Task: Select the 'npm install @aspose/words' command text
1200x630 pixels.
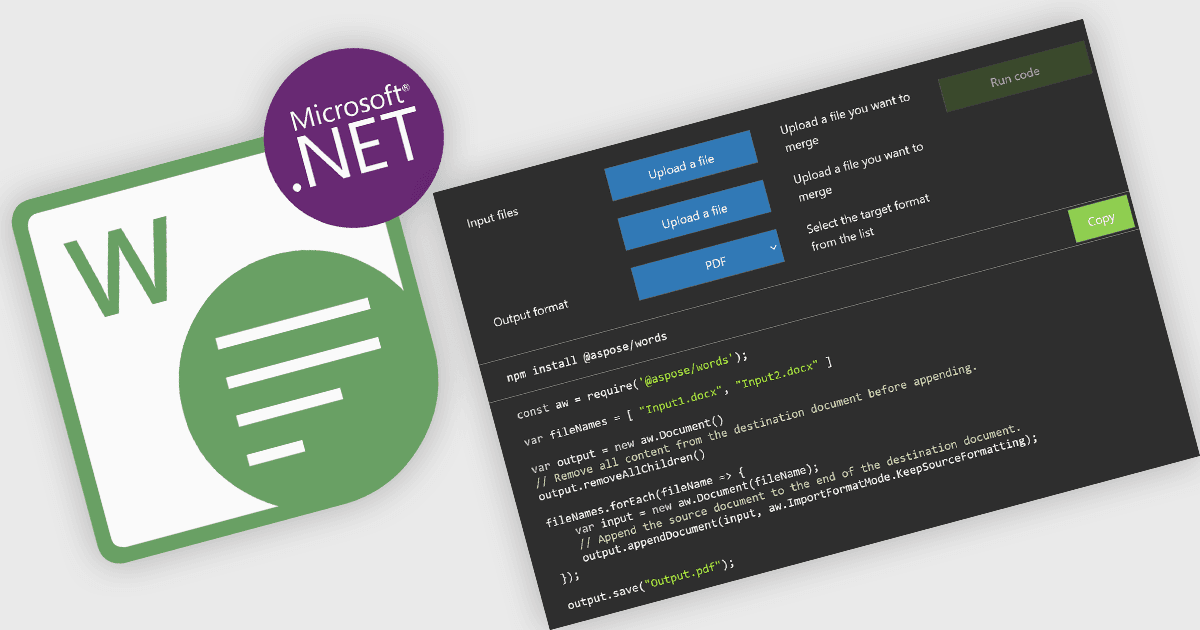Action: (587, 356)
